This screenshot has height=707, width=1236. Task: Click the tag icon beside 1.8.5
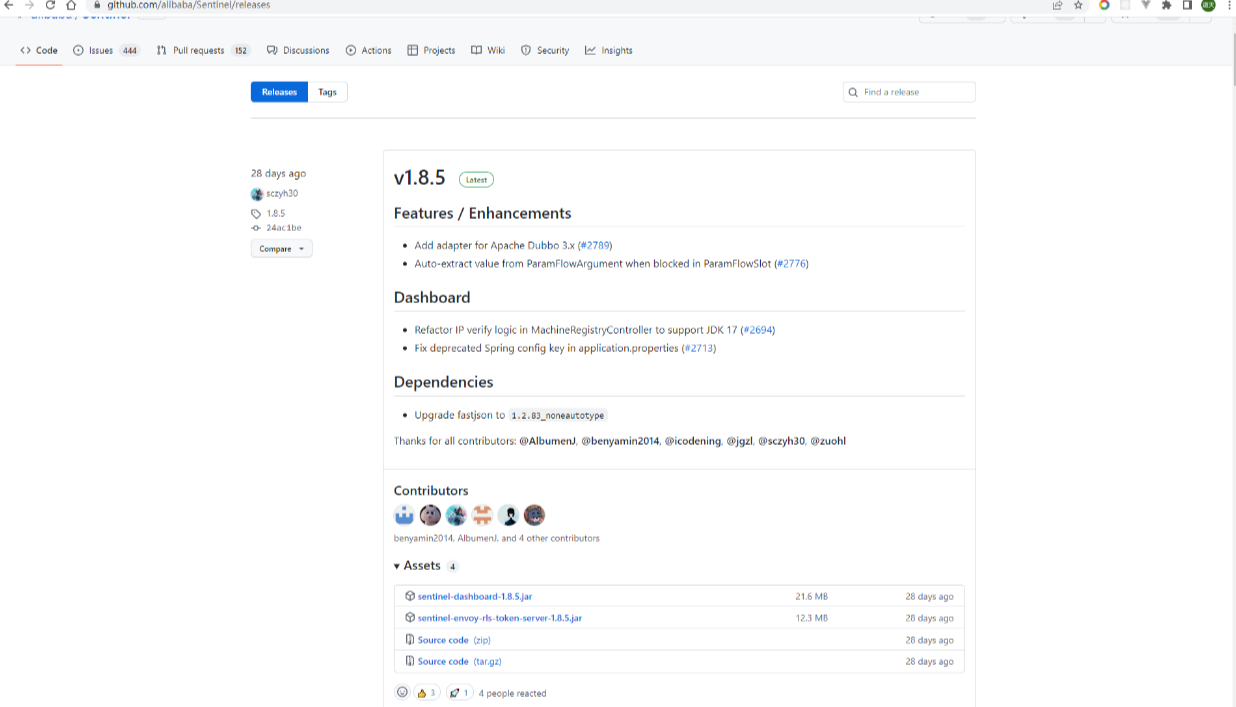click(x=256, y=214)
